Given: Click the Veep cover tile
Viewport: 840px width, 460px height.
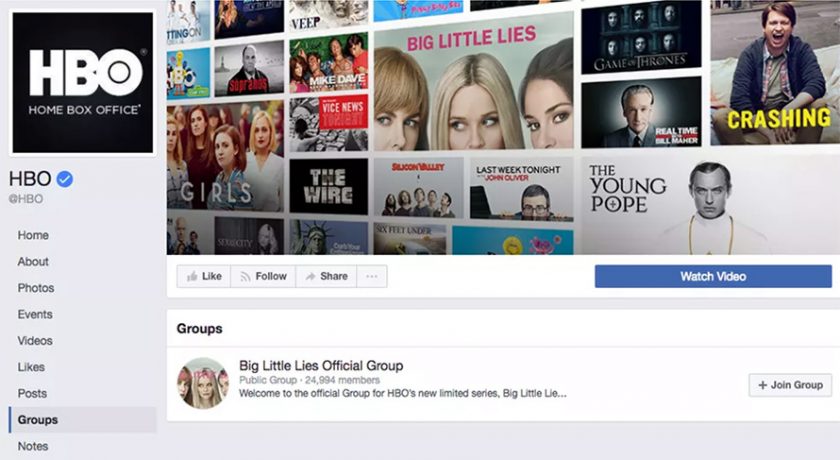Looking at the screenshot, I should (328, 14).
